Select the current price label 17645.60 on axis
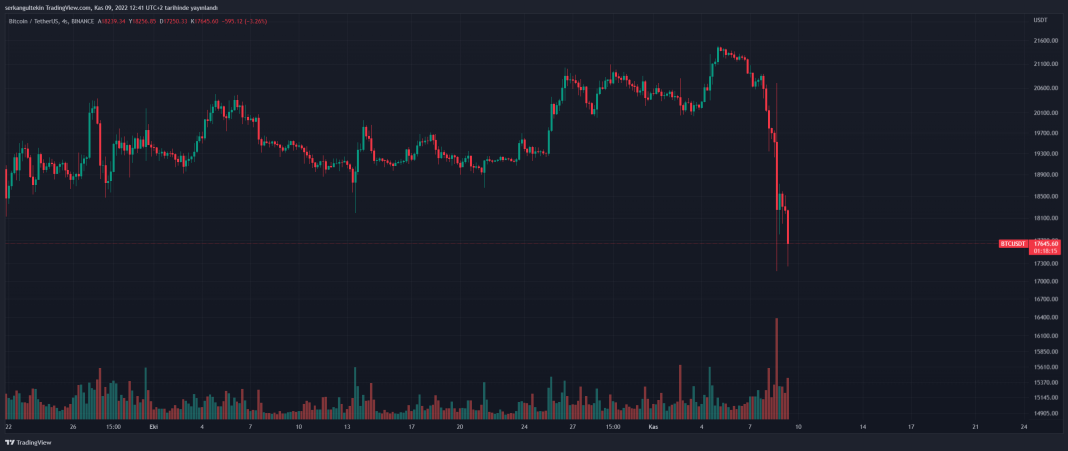 tap(1046, 243)
